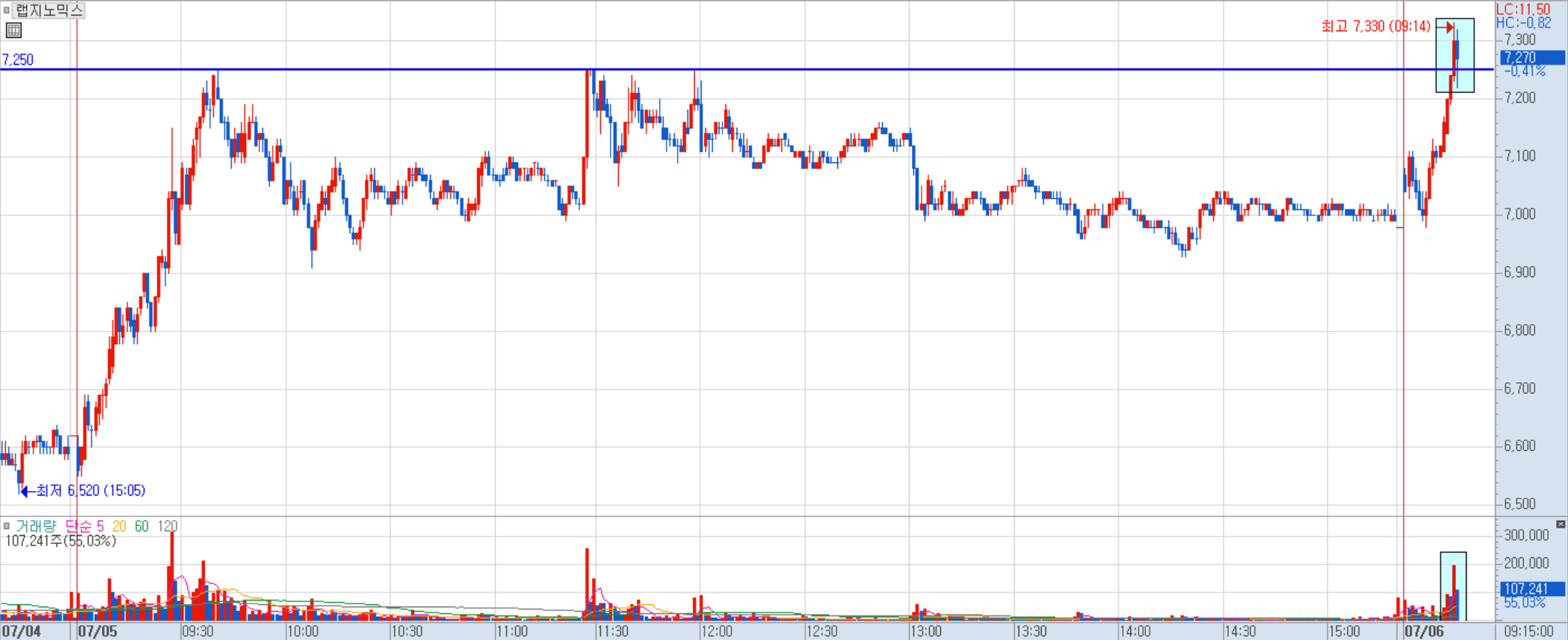Close the volume panel with its X icon

(1561, 525)
